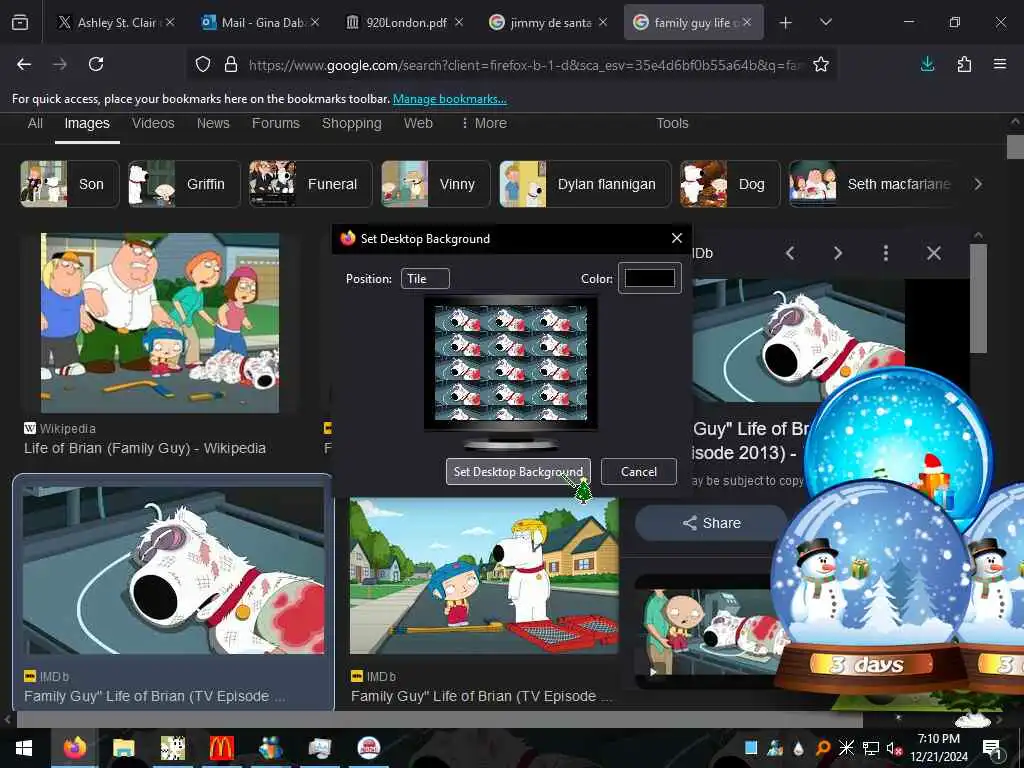The width and height of the screenshot is (1024, 768).
Task: Select the News search tab
Action: [x=213, y=123]
